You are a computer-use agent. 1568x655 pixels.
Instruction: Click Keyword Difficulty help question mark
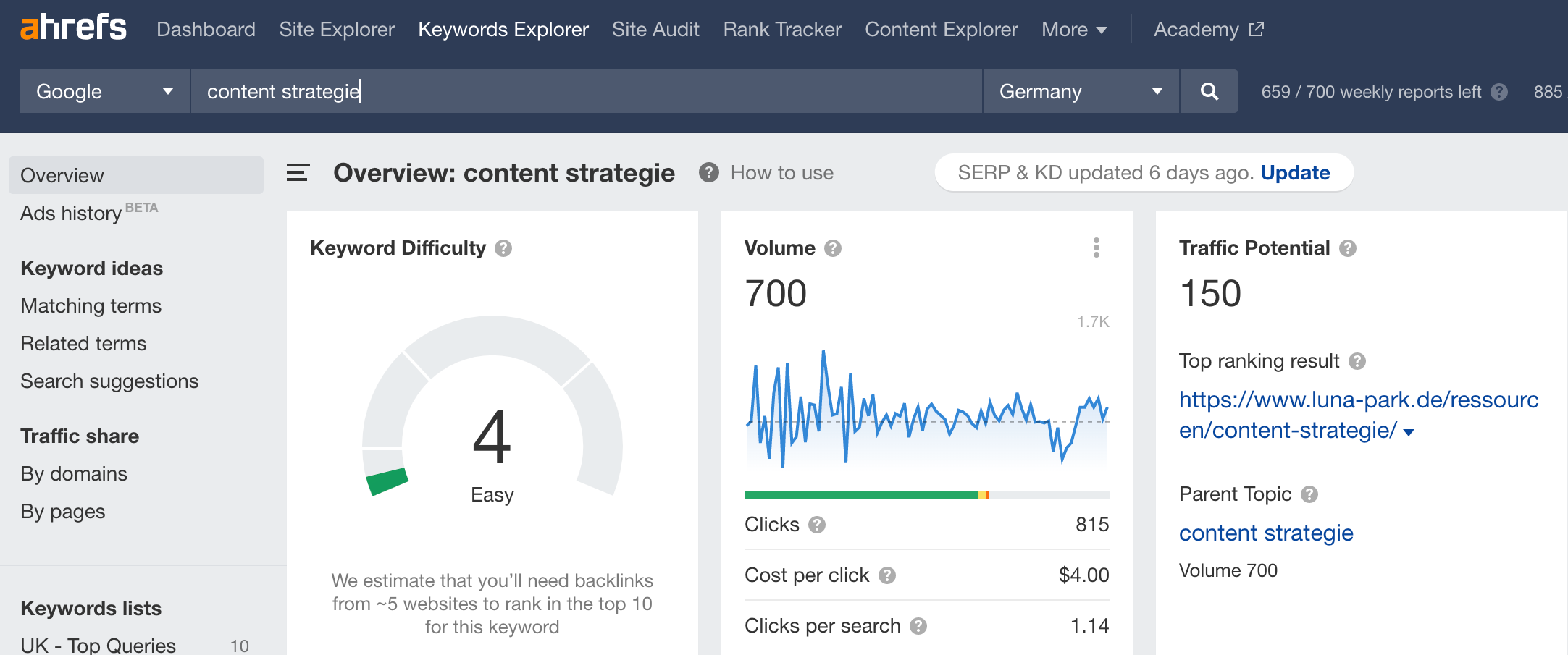[503, 248]
